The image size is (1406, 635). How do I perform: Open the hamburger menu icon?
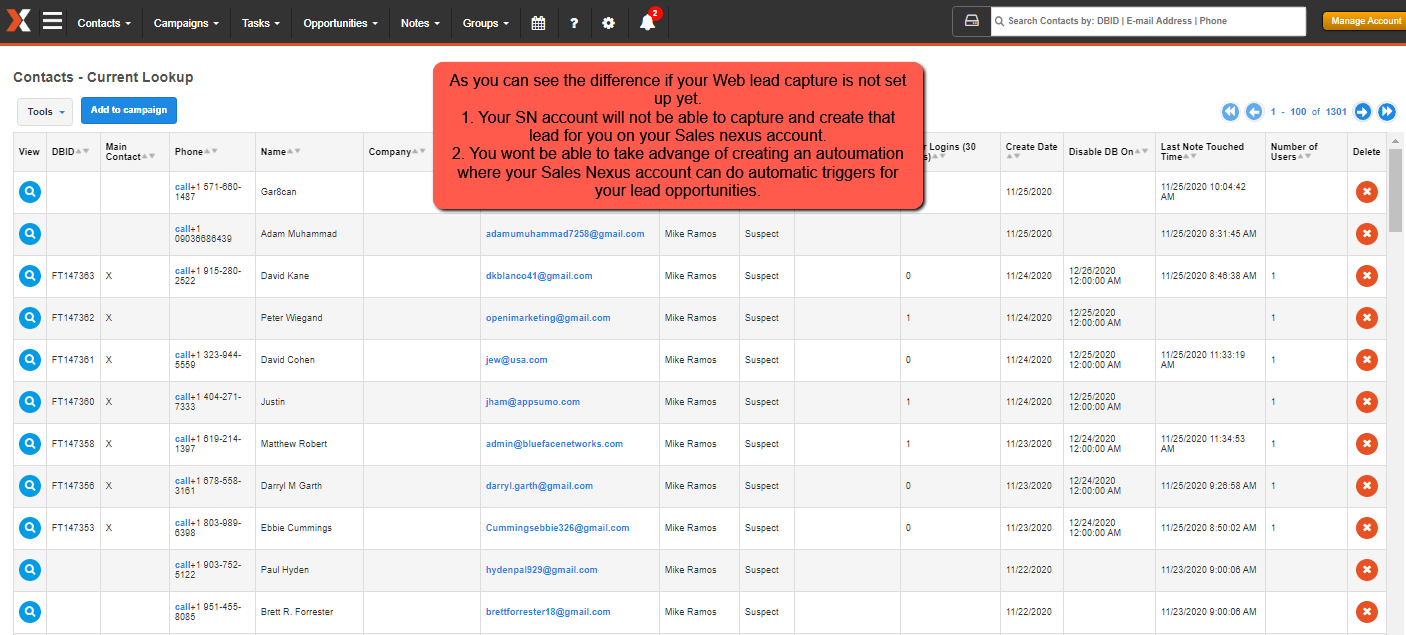(52, 21)
